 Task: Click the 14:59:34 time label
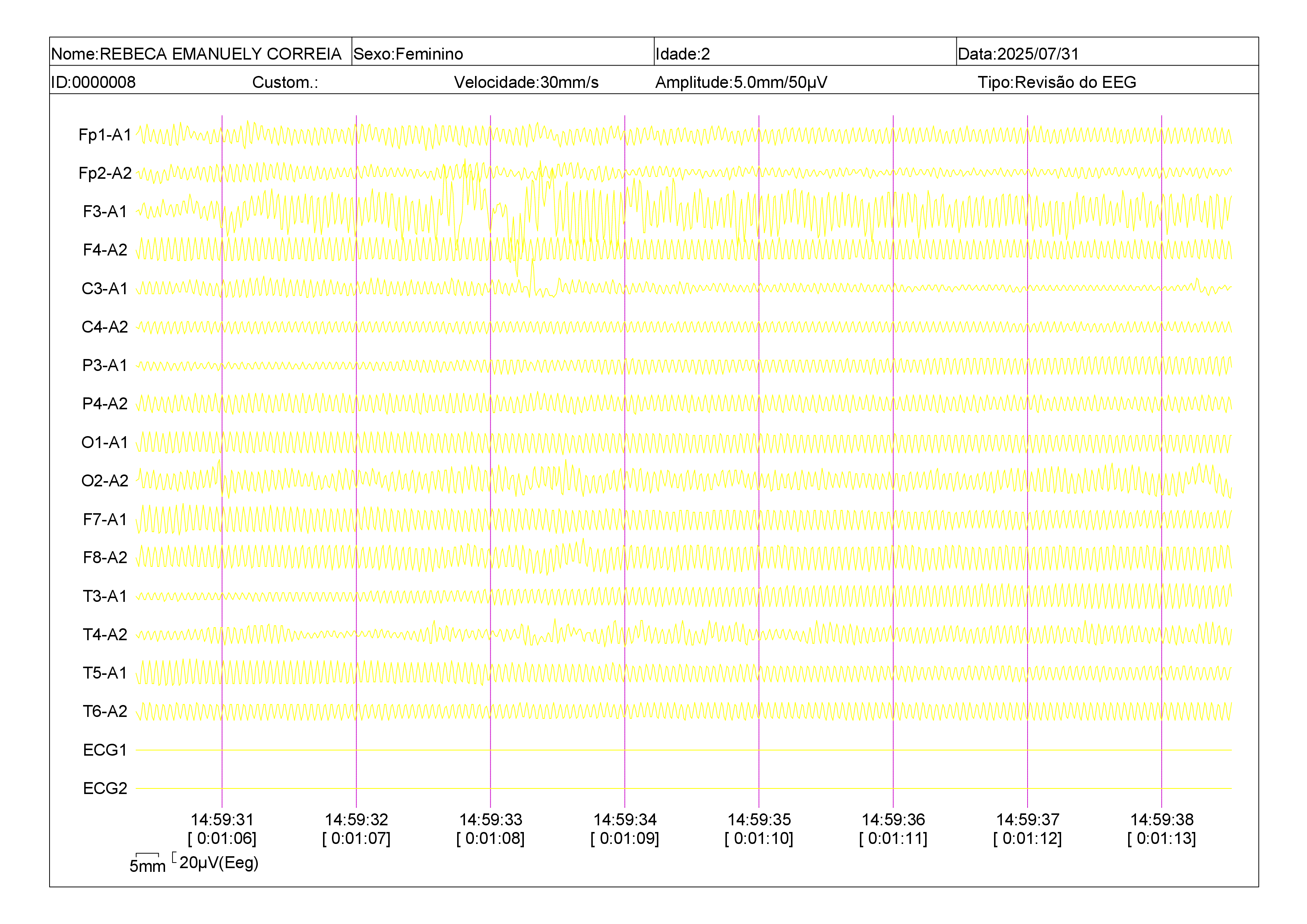click(x=625, y=820)
